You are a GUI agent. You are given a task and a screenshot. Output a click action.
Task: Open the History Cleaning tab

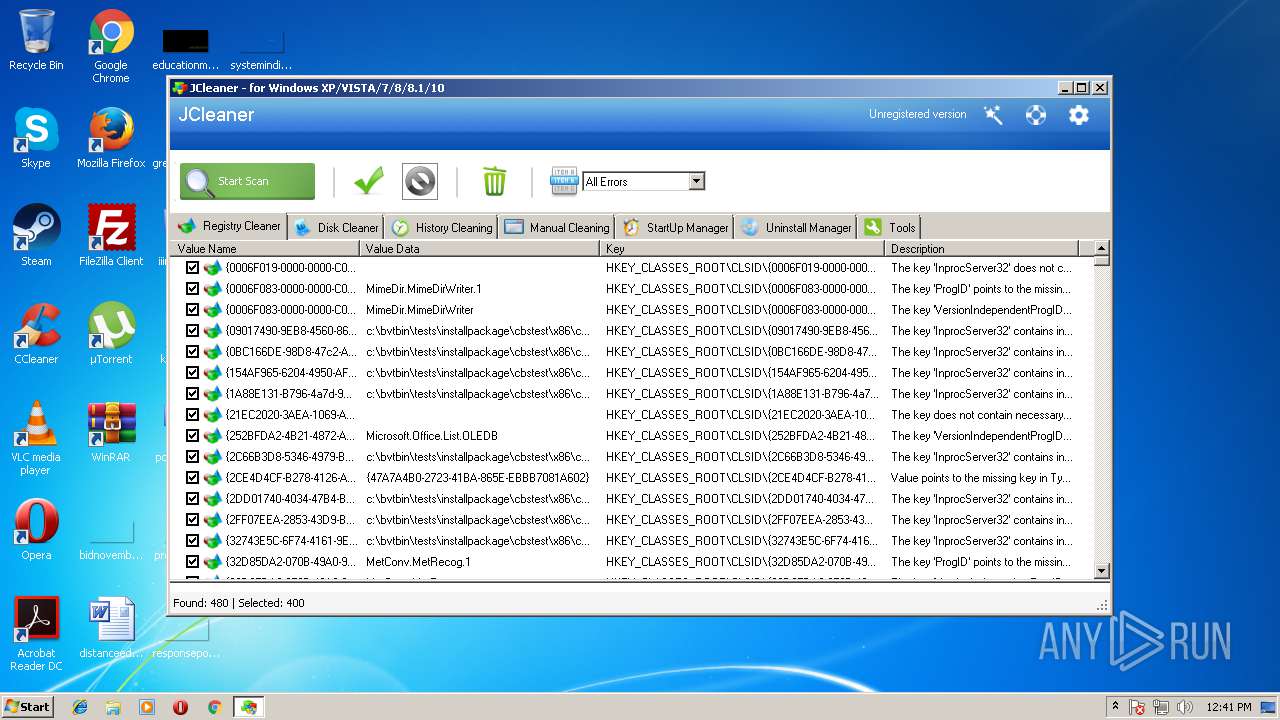pos(442,227)
